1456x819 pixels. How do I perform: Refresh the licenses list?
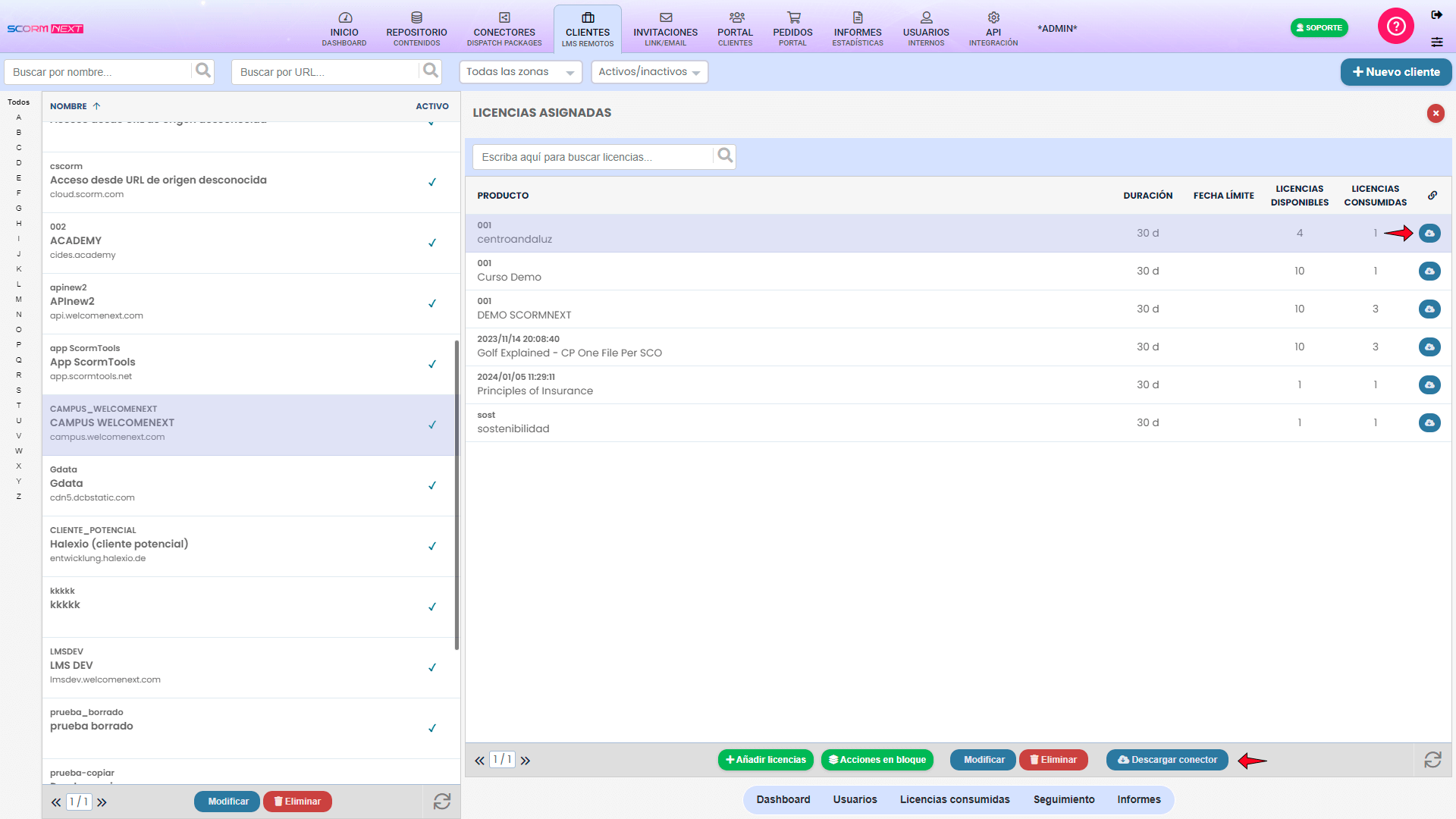1432,760
